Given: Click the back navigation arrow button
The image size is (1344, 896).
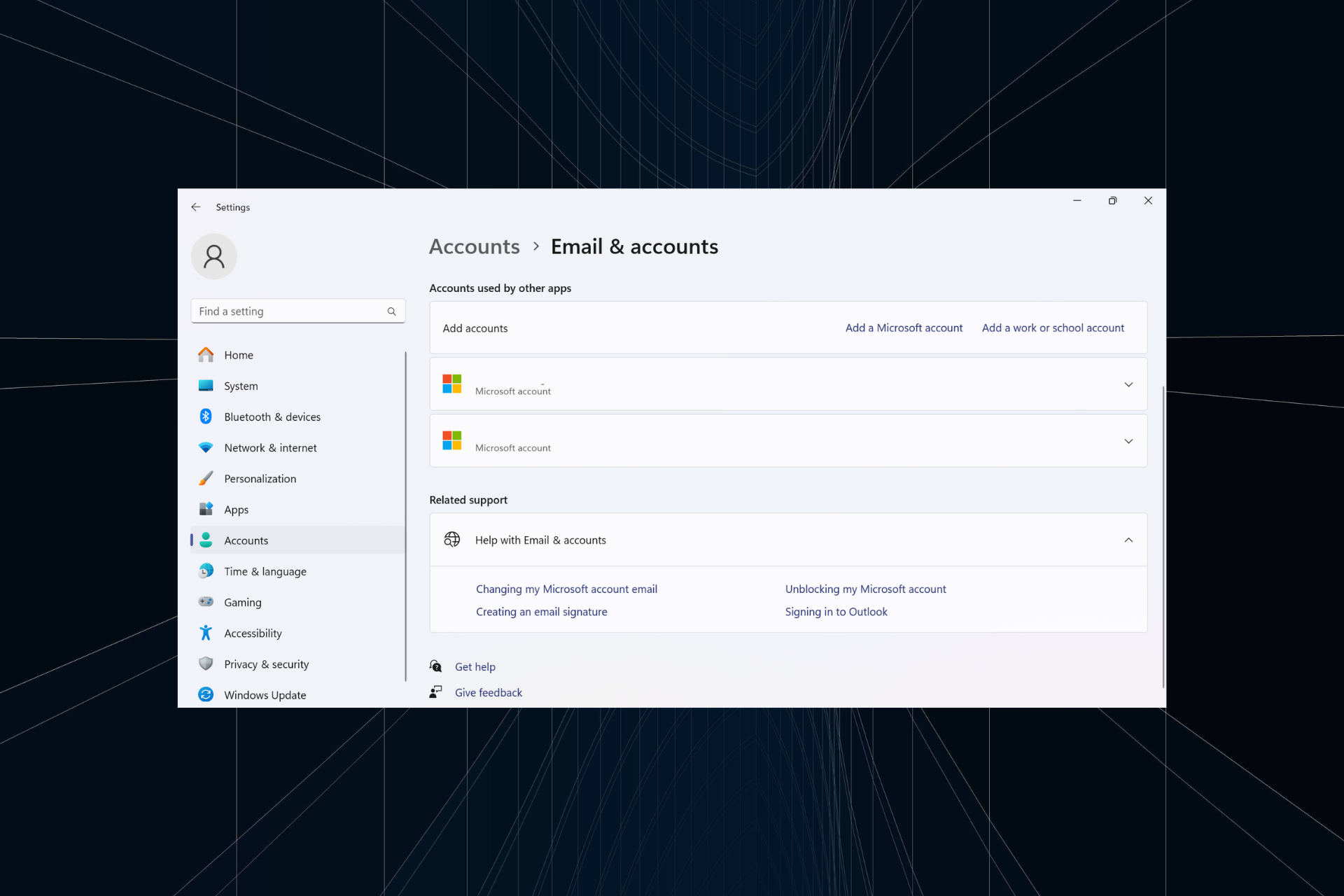Looking at the screenshot, I should [197, 207].
